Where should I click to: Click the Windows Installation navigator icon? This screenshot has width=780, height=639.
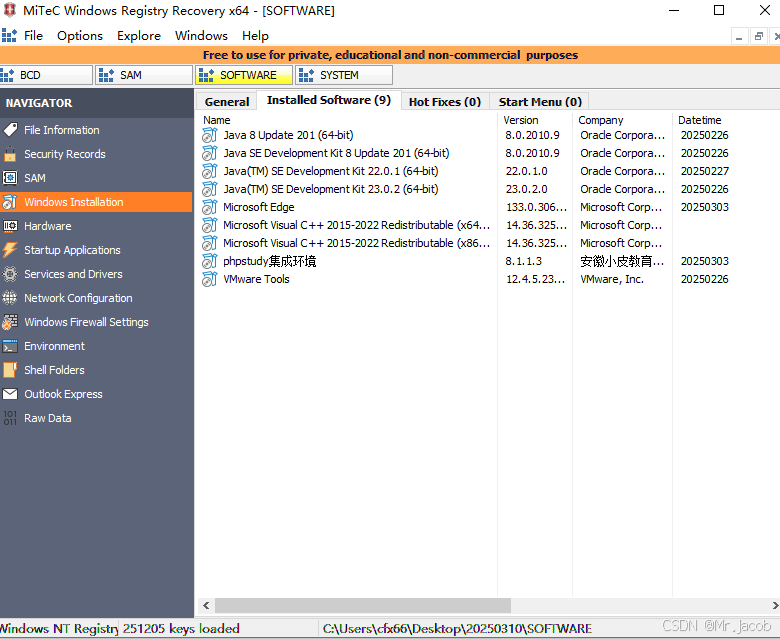(10, 202)
